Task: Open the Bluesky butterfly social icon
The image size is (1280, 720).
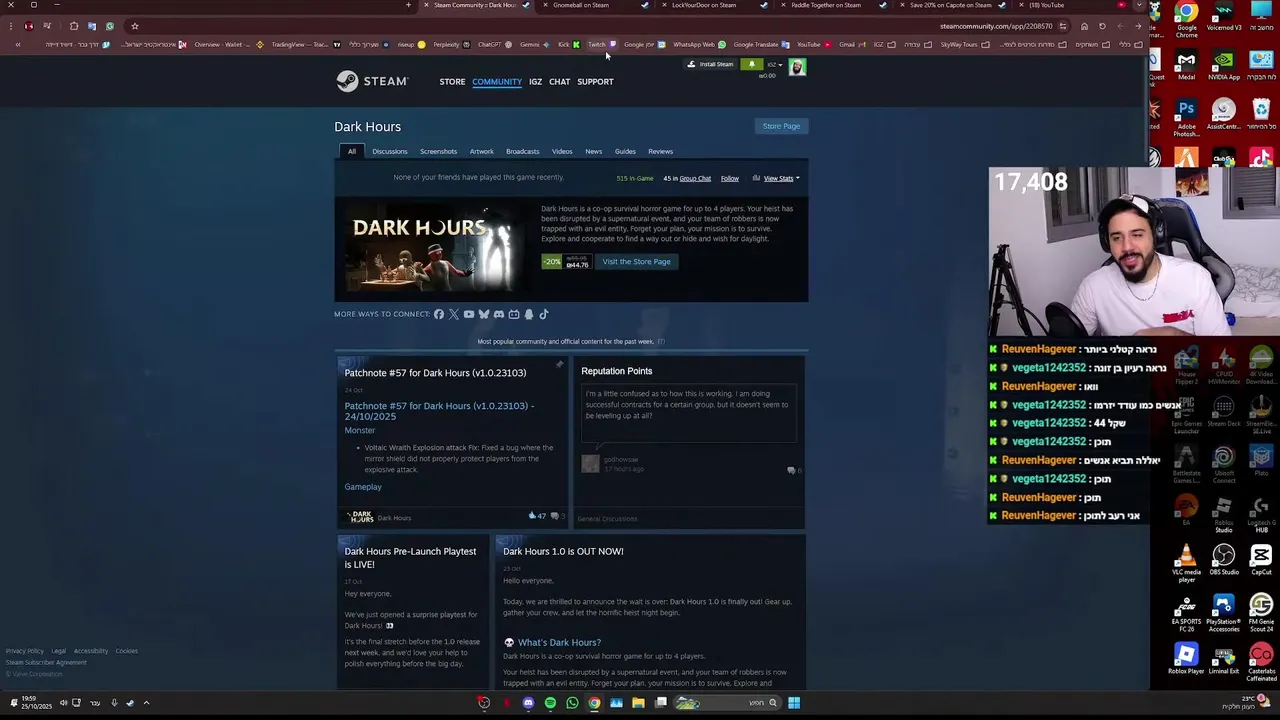Action: (484, 314)
